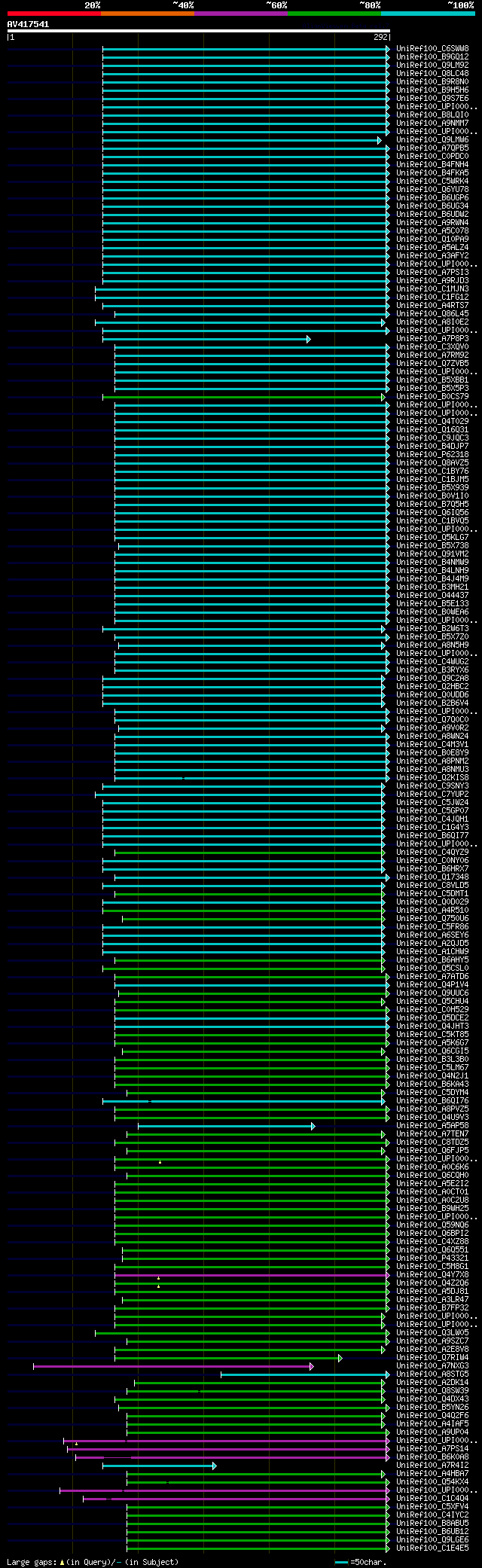482x1568 pixels.
Task: Click the cyan ~100% identity legend segment
Action: click(x=428, y=14)
